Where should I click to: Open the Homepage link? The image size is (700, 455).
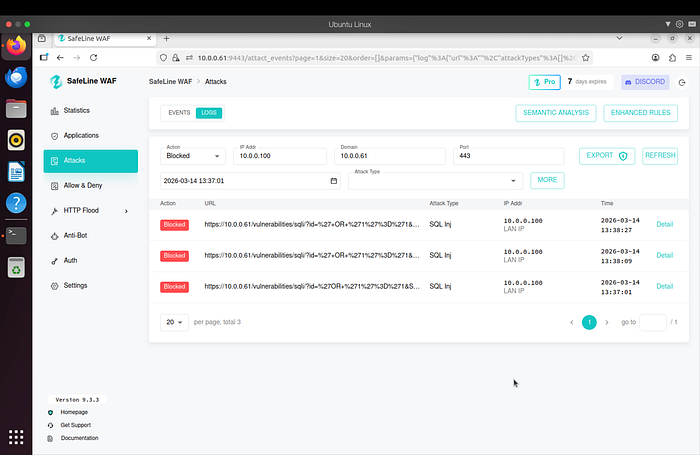(x=74, y=412)
